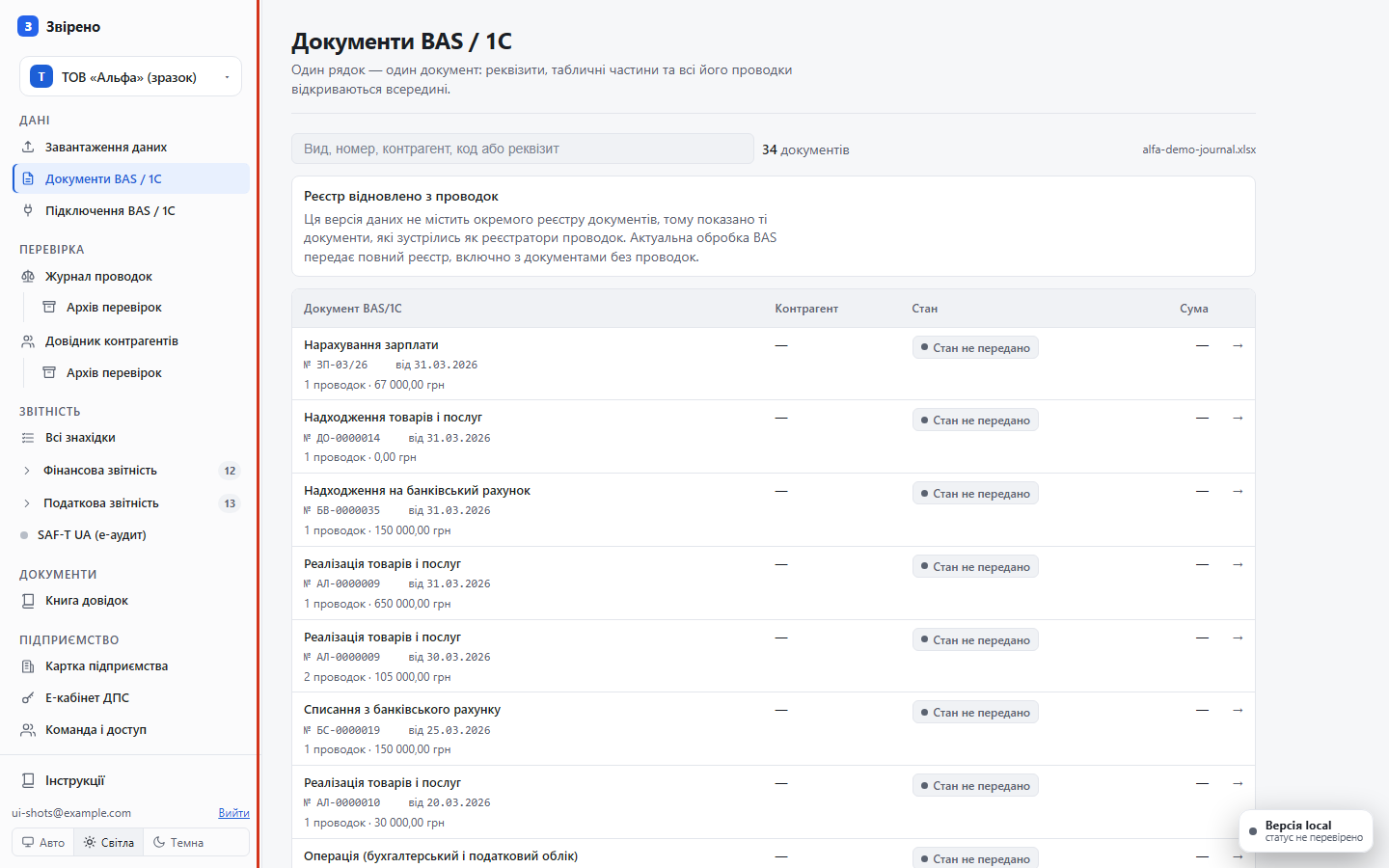The height and width of the screenshot is (868, 1389).
Task: Open Списання з банківського рахунку document title
Action: (x=402, y=710)
